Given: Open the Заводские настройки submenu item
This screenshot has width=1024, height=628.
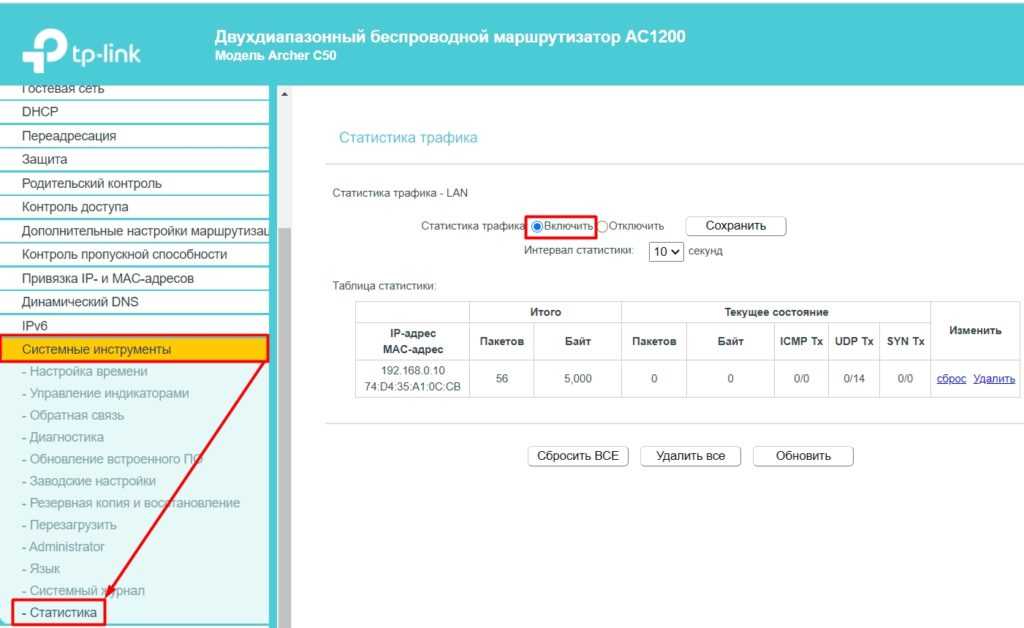Looking at the screenshot, I should coord(92,481).
